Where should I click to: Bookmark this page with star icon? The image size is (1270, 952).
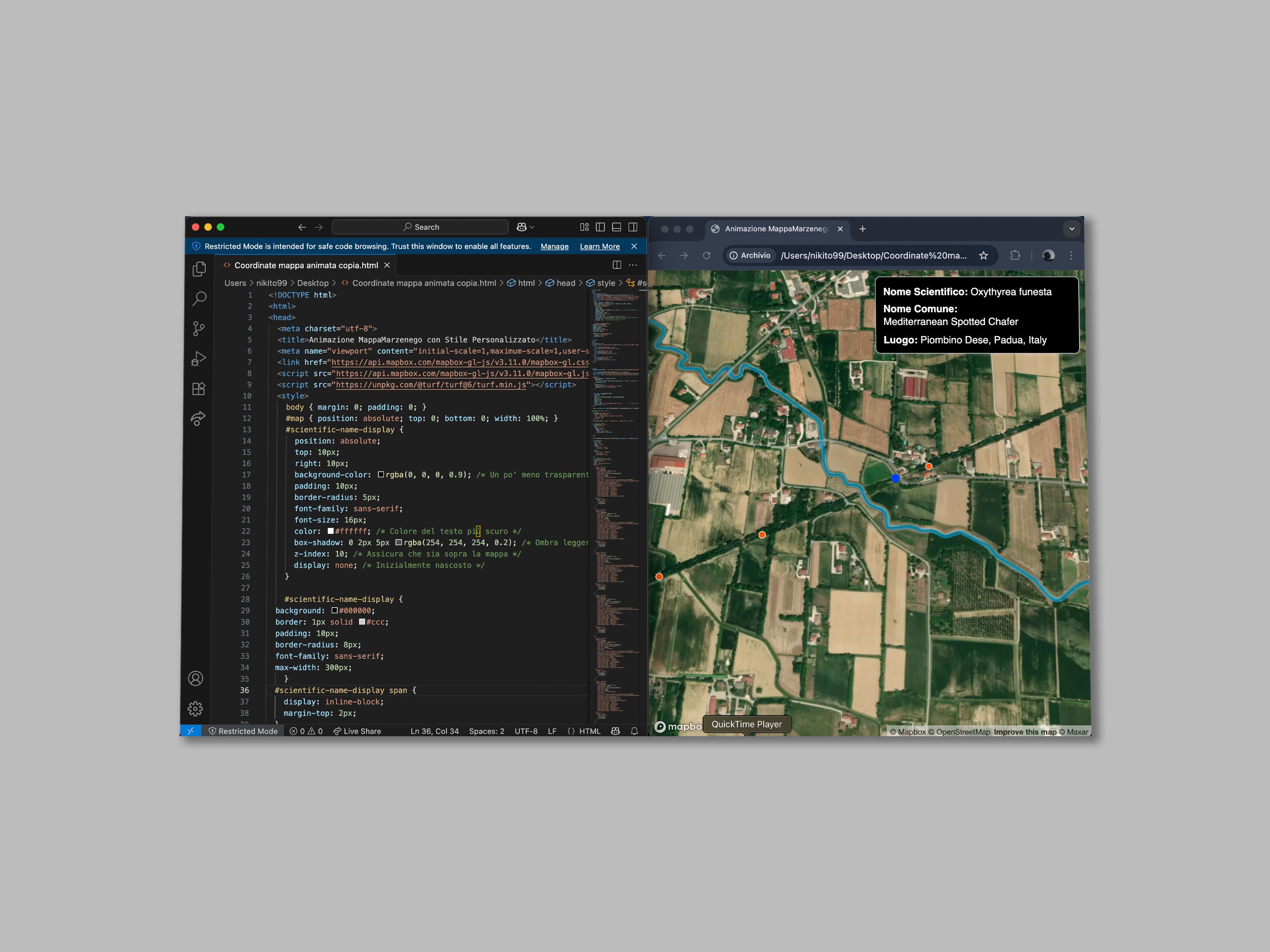[x=983, y=256]
